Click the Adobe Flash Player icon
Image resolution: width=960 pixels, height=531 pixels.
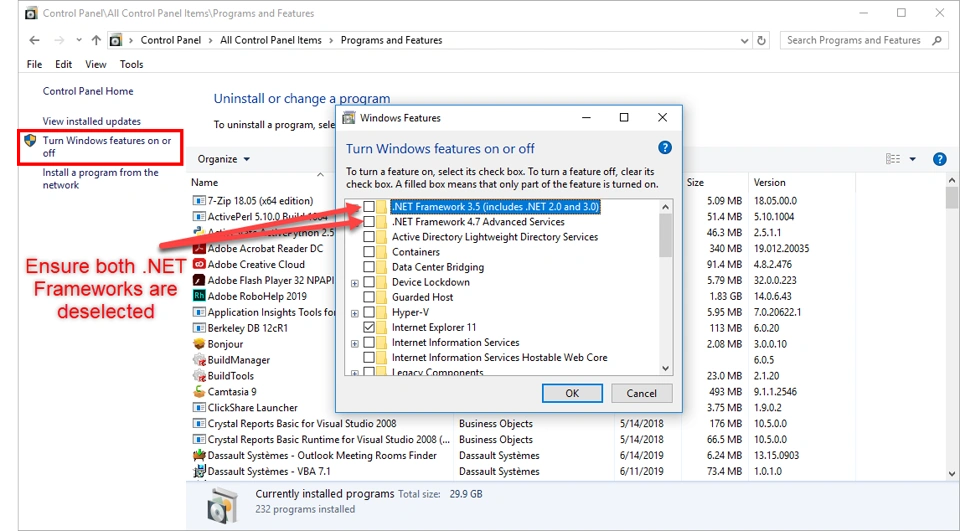pyautogui.click(x=198, y=280)
